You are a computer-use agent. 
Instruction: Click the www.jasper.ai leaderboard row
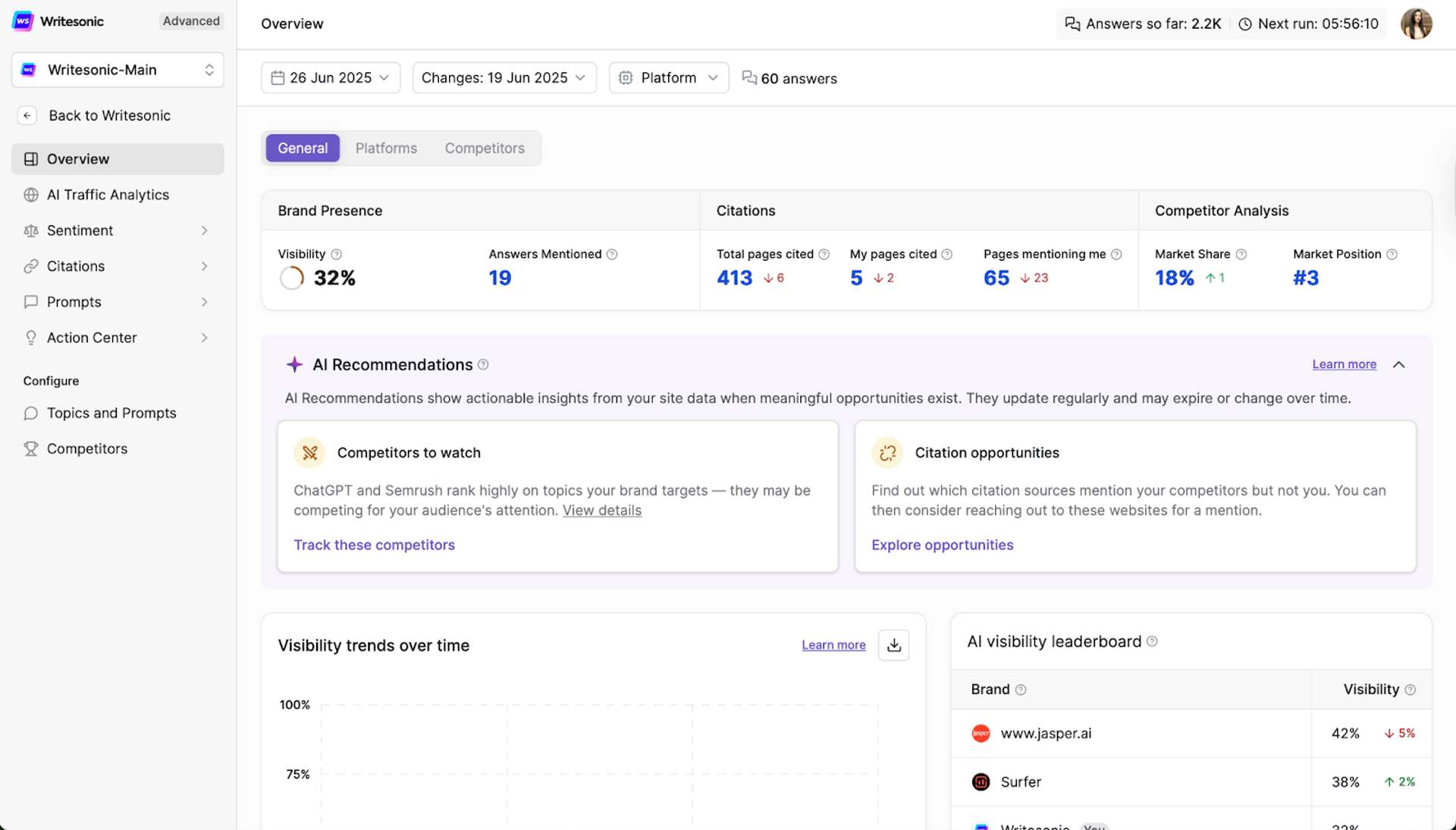point(1191,734)
